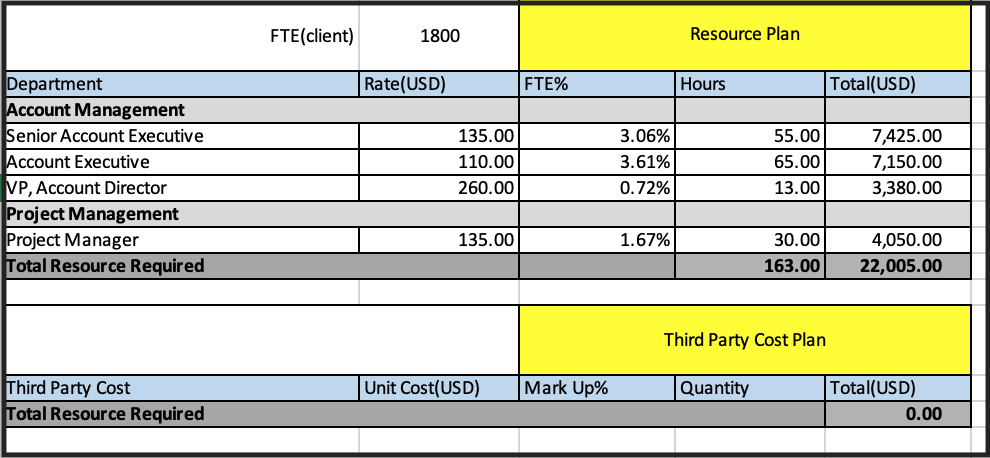Viewport: 990px width, 458px height.
Task: Select the Rate(USD) header cell
Action: tap(439, 84)
